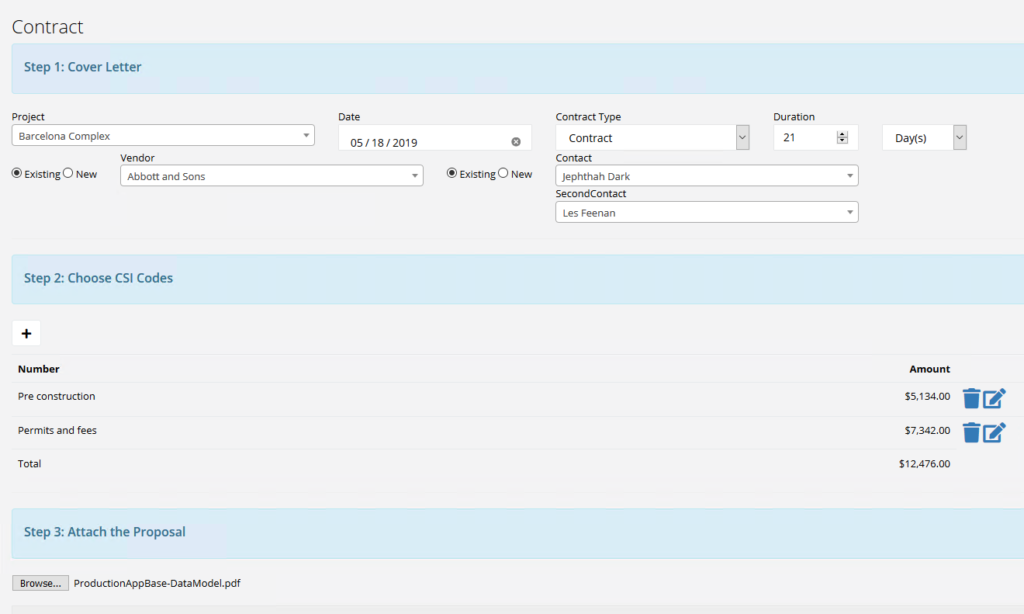
Task: Open the SecondContact dropdown showing Les Feenan
Action: click(x=707, y=212)
